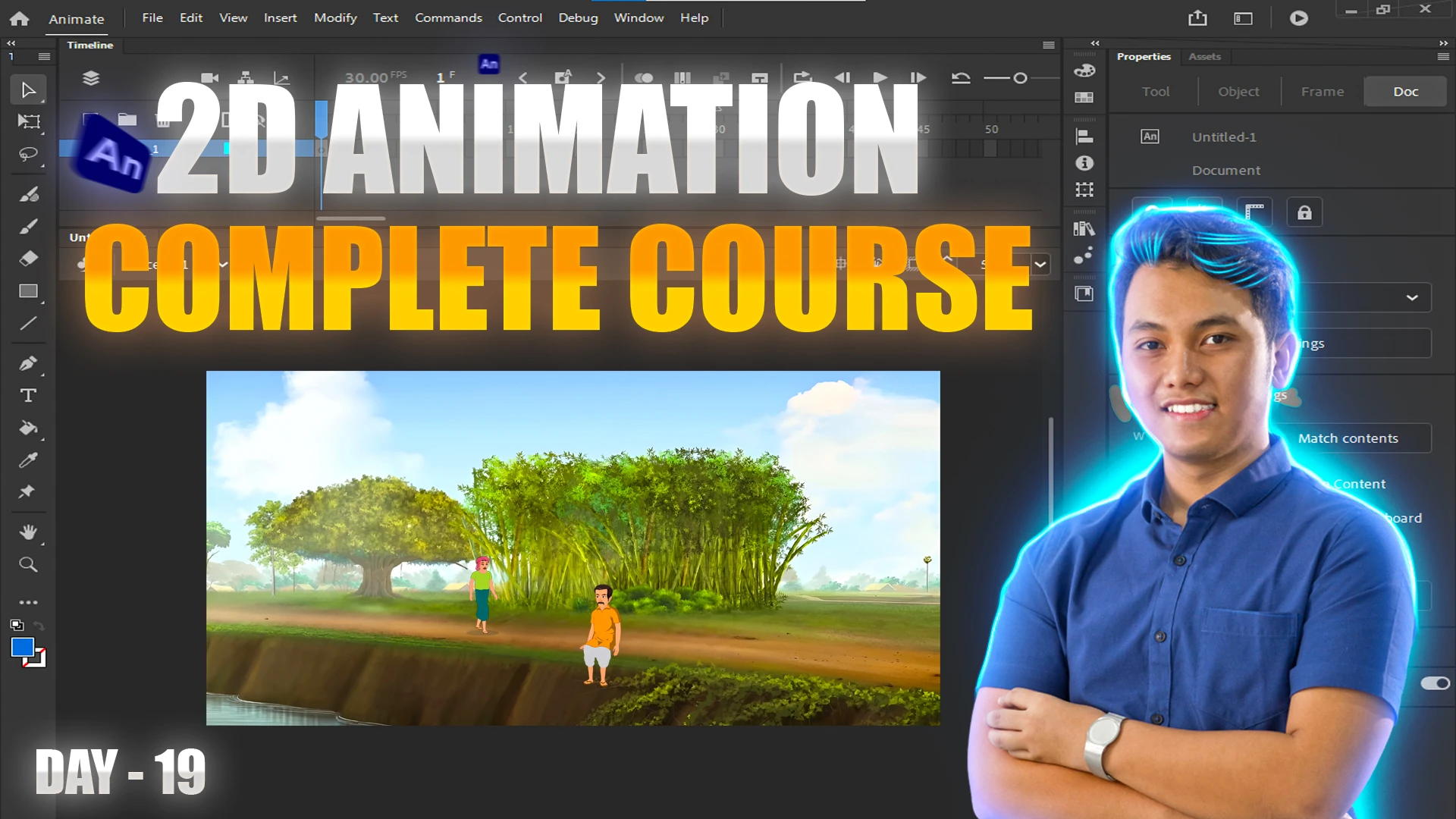Click swap stroke and fill colors icon
Screen dimensions: 1456x819
pyautogui.click(x=39, y=626)
